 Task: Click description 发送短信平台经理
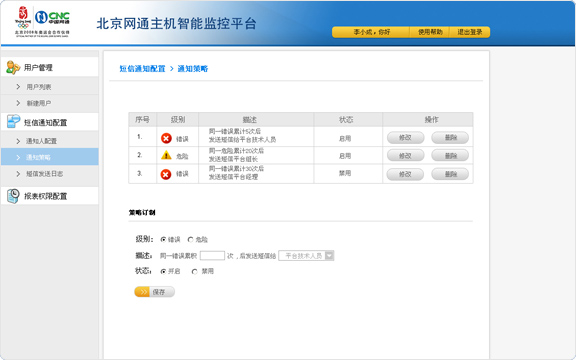coord(234,177)
